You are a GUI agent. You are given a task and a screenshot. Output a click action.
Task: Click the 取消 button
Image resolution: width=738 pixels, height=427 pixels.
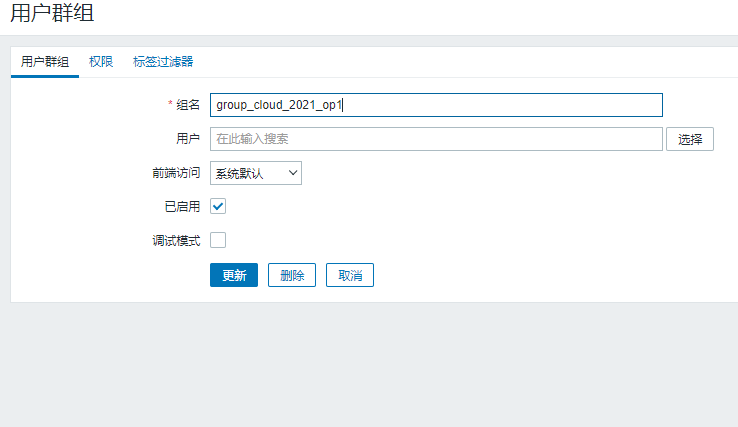pyautogui.click(x=350, y=275)
